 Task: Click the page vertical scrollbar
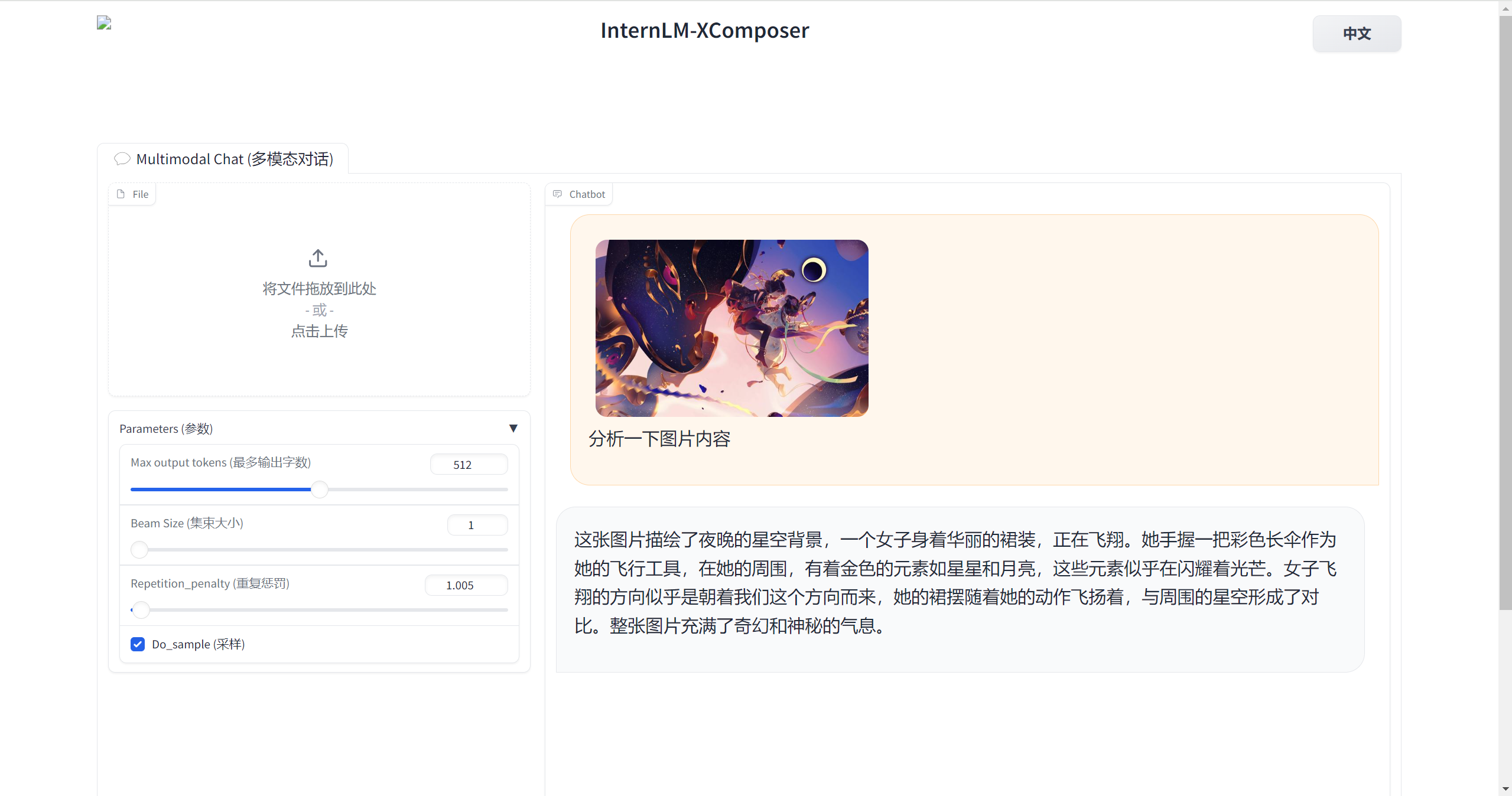point(1505,313)
